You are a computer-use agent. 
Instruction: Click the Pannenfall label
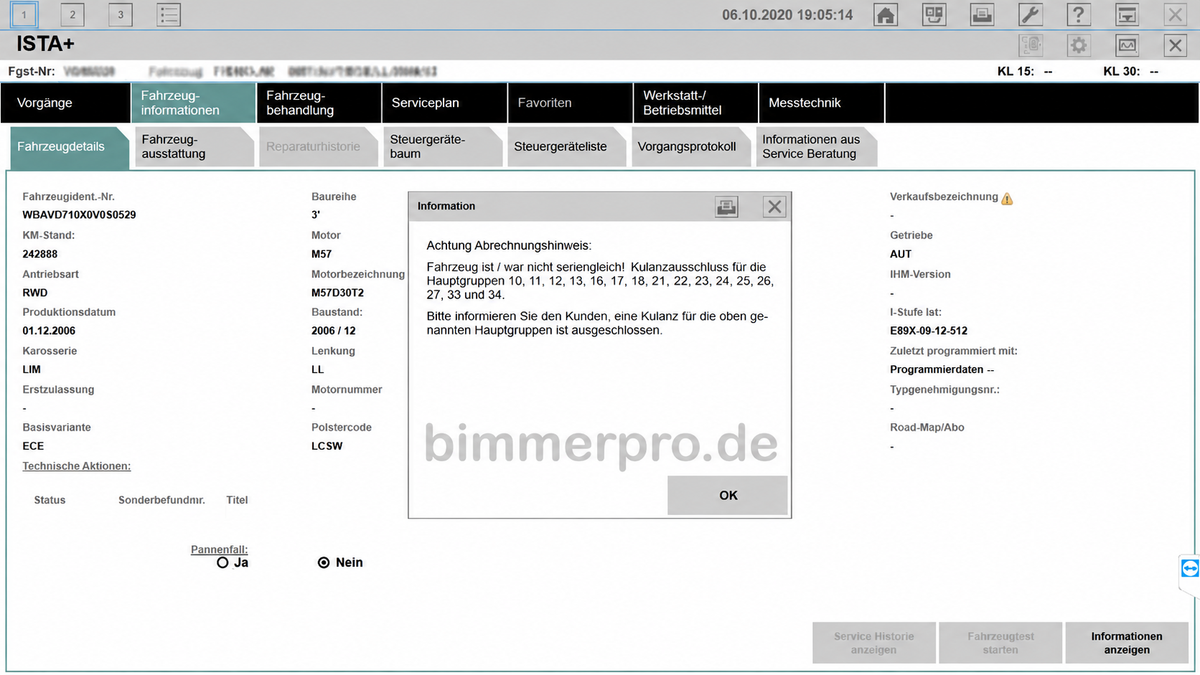(219, 549)
